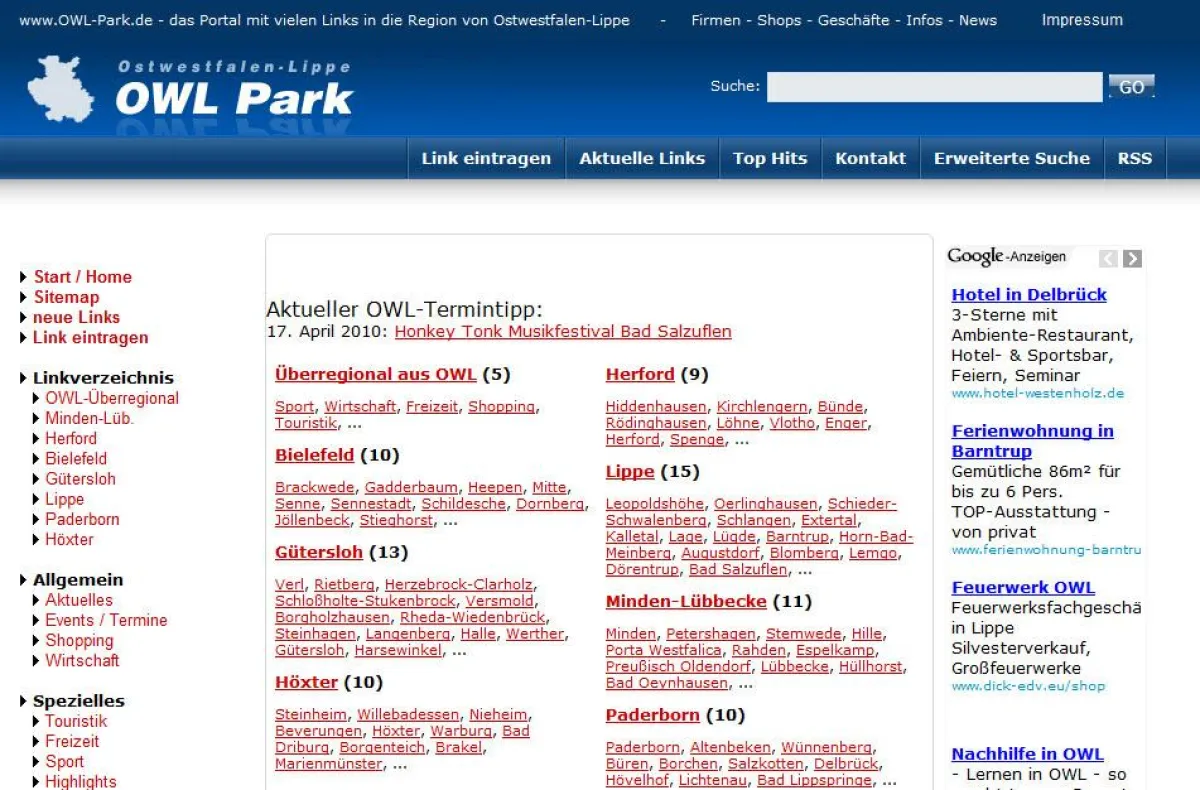
Task: Open the Link eintragen navigation tab
Action: tap(486, 158)
